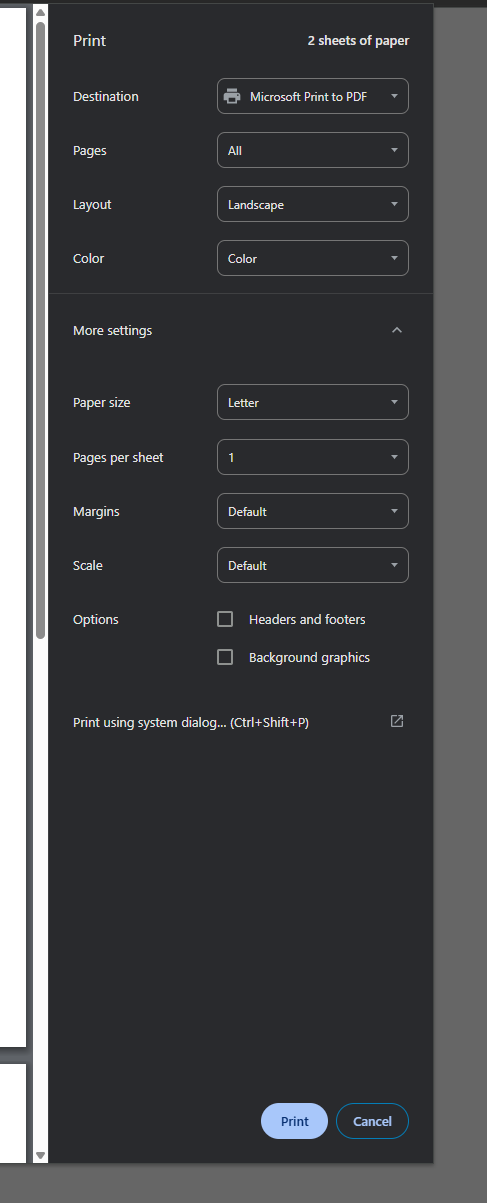Click scrollbar down arrow in preview
Viewport: 487px width, 1203px height.
click(40, 1155)
